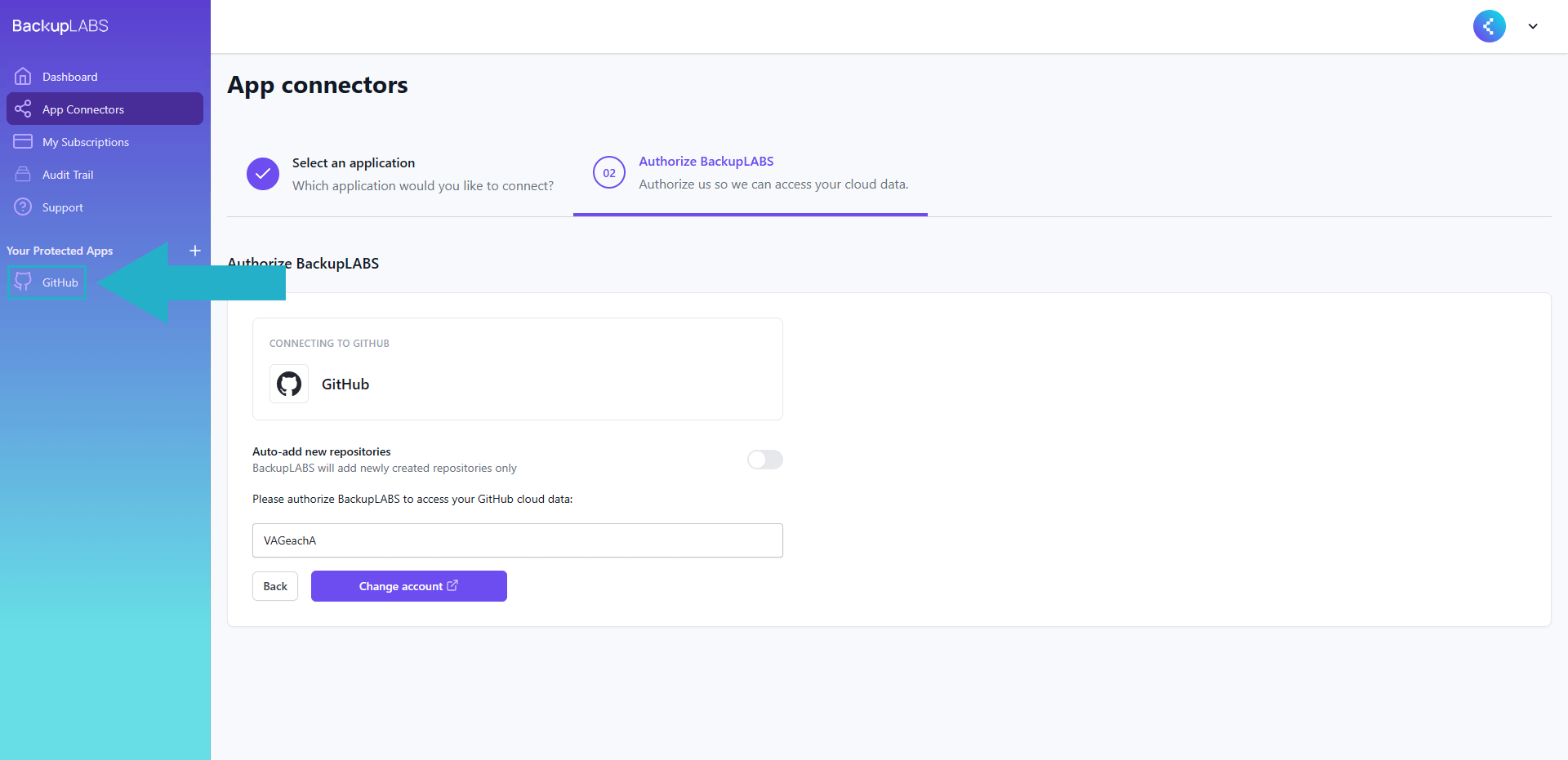The width and height of the screenshot is (1568, 760).
Task: Click the My Subscriptions card icon
Action: click(23, 141)
